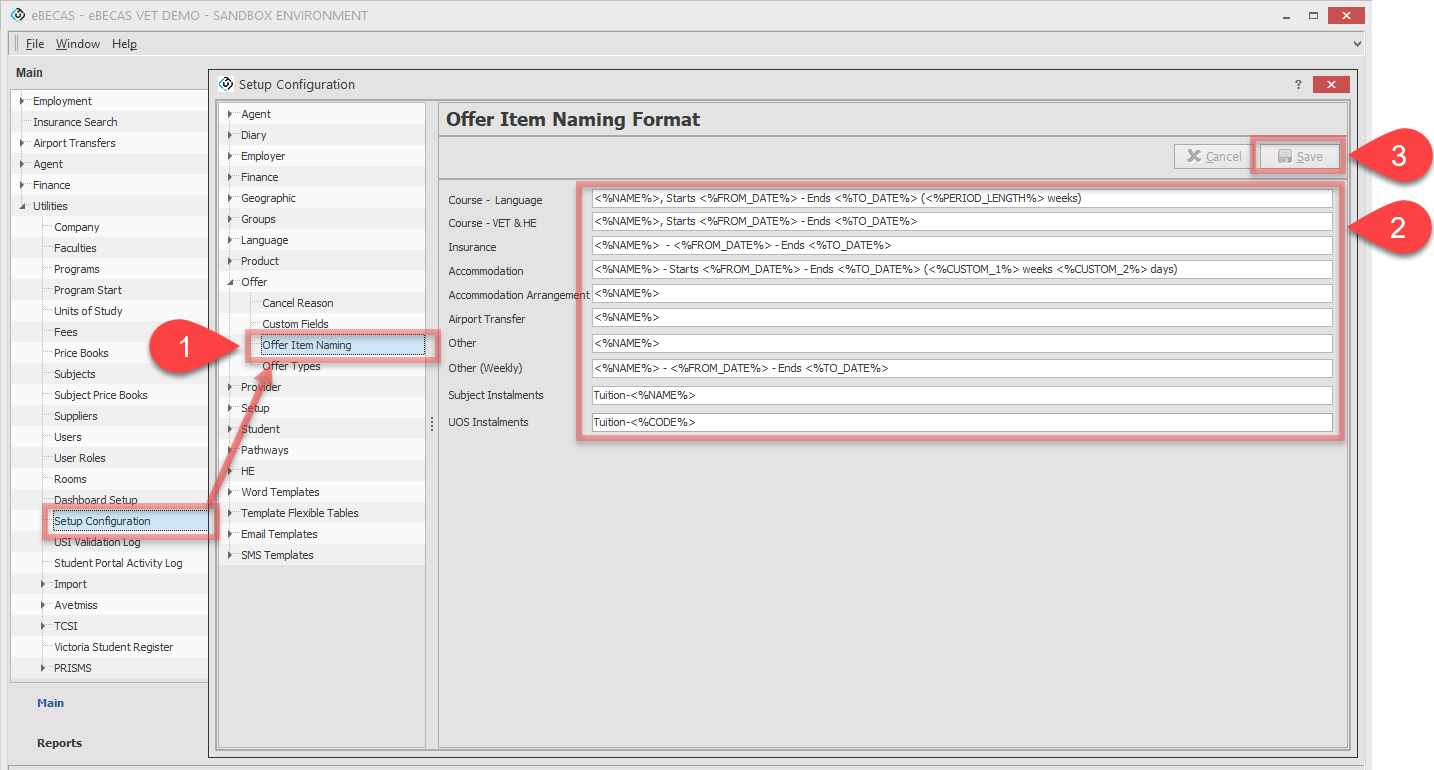1434x770 pixels.
Task: Collapse the Utilities section in Main panel
Action: click(21, 206)
